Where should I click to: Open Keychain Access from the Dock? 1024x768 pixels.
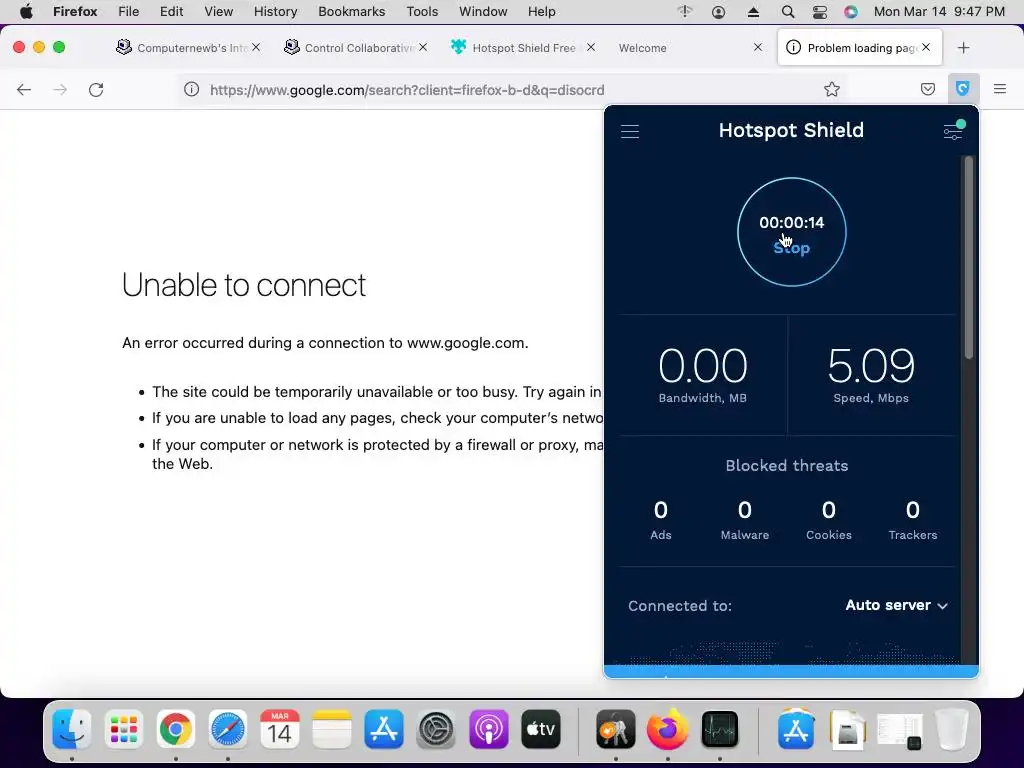616,729
